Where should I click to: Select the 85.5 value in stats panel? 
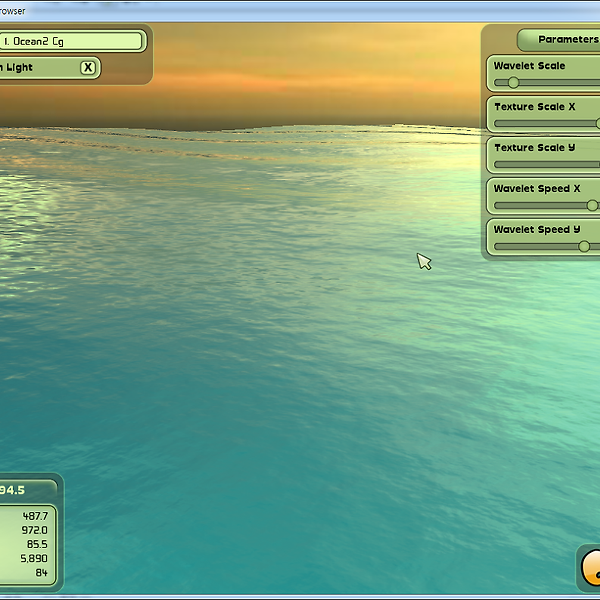click(x=37, y=544)
